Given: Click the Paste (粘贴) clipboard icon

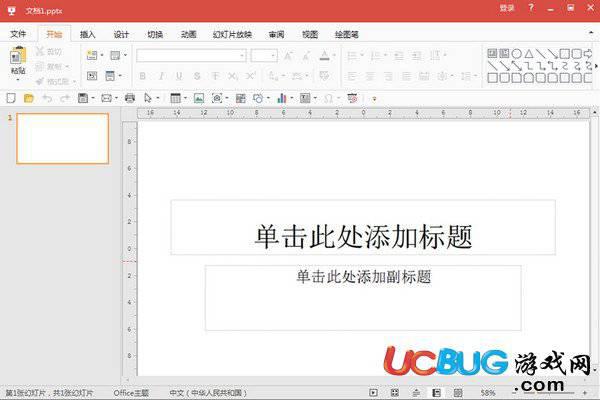Looking at the screenshot, I should click(18, 56).
